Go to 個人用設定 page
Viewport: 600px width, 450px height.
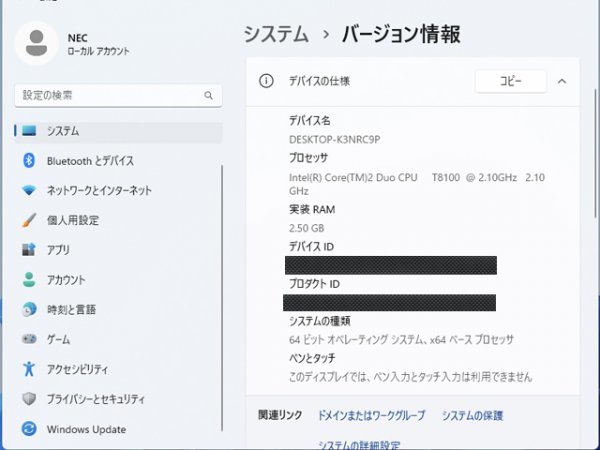pyautogui.click(x=118, y=220)
